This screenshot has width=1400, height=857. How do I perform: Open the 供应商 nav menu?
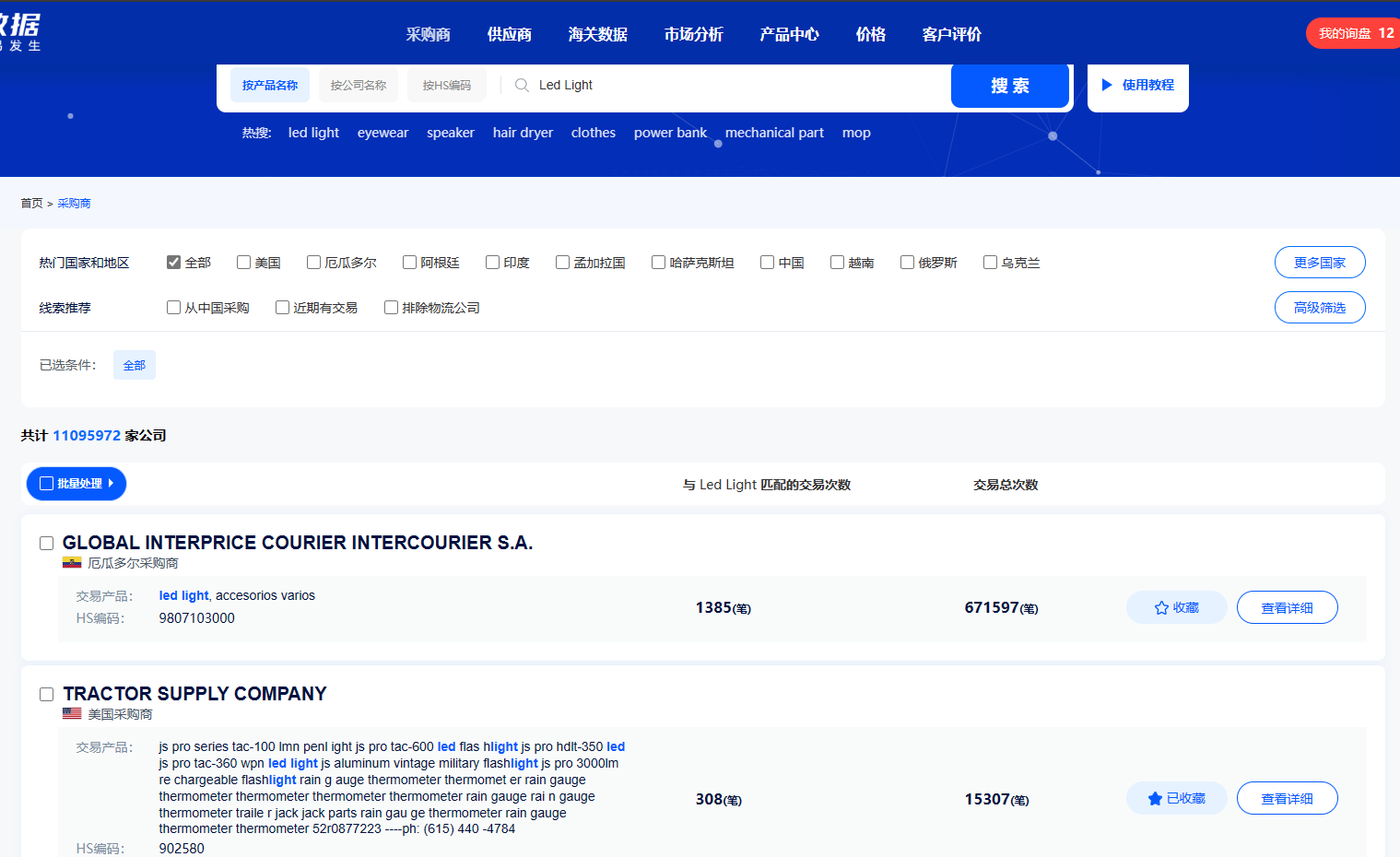(510, 34)
